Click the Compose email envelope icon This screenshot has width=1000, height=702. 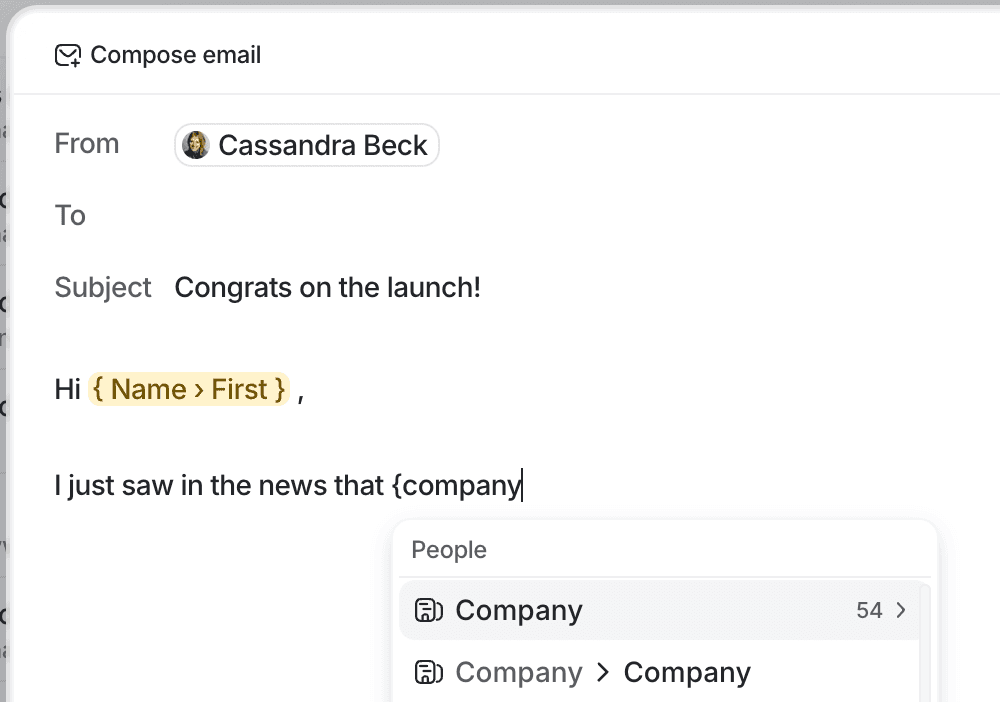pos(68,55)
